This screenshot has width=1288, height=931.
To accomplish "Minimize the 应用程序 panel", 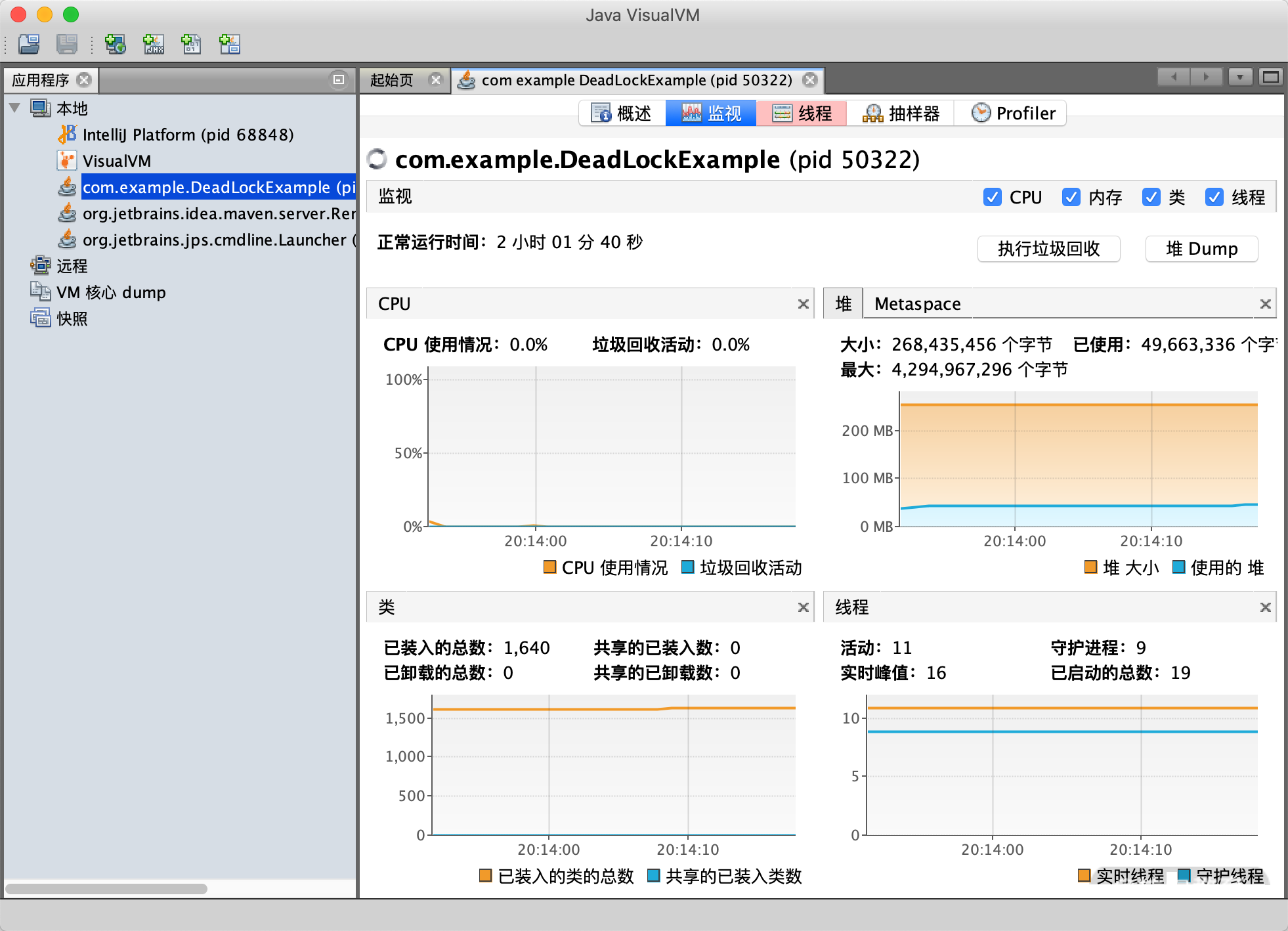I will tap(339, 79).
